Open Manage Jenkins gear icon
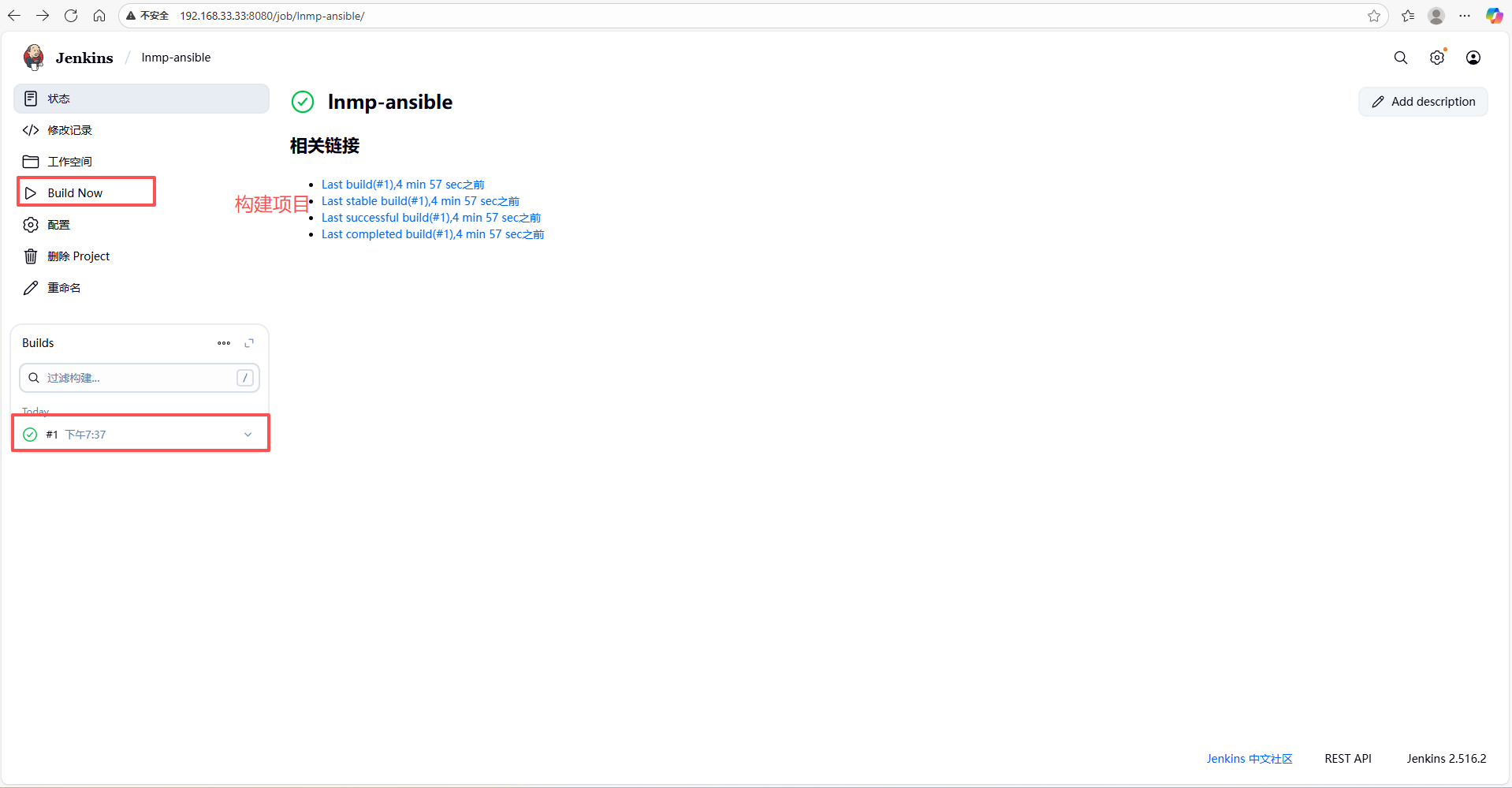The height and width of the screenshot is (788, 1512). (x=1437, y=58)
